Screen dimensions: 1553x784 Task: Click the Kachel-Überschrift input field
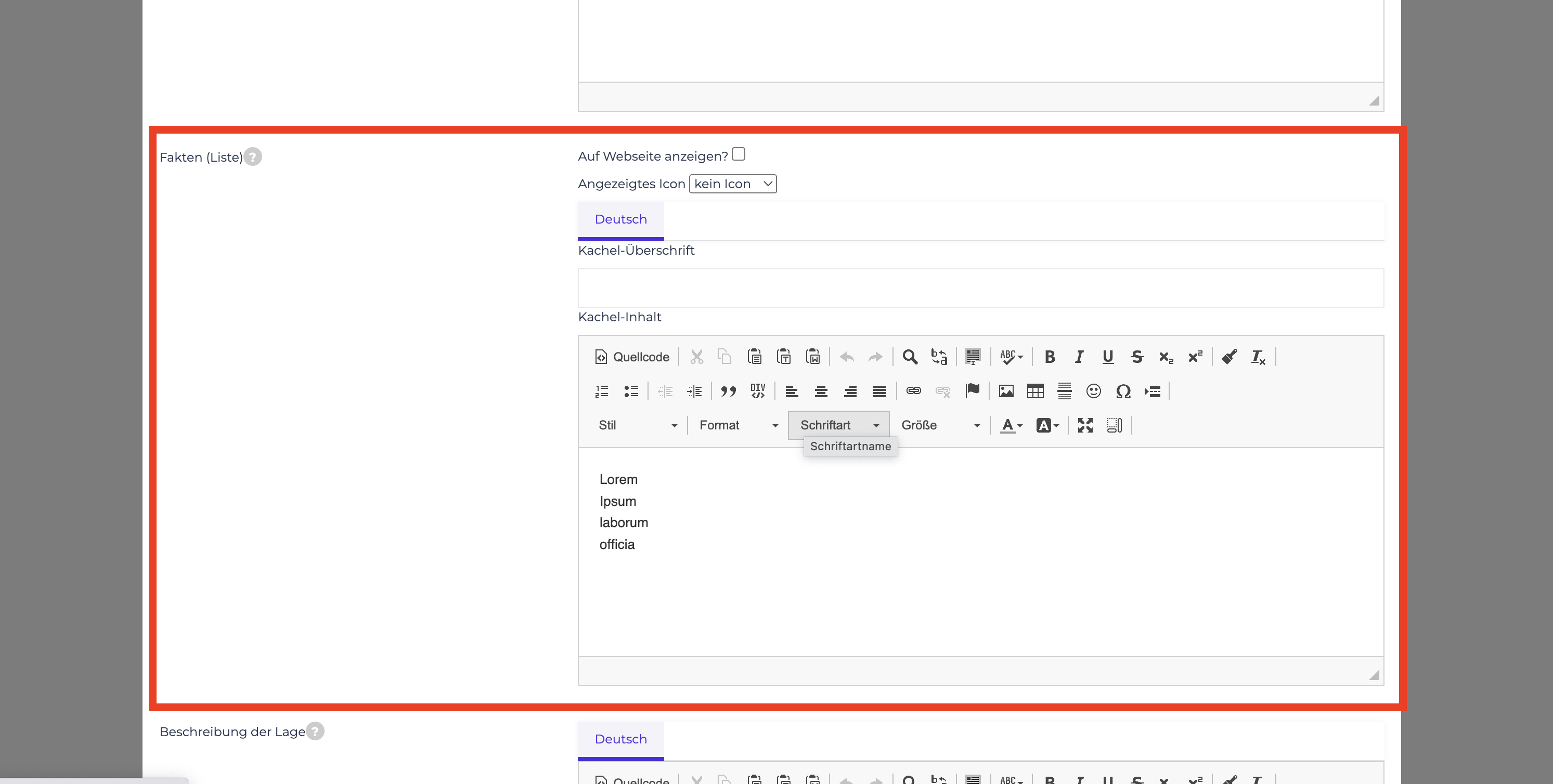[x=980, y=288]
